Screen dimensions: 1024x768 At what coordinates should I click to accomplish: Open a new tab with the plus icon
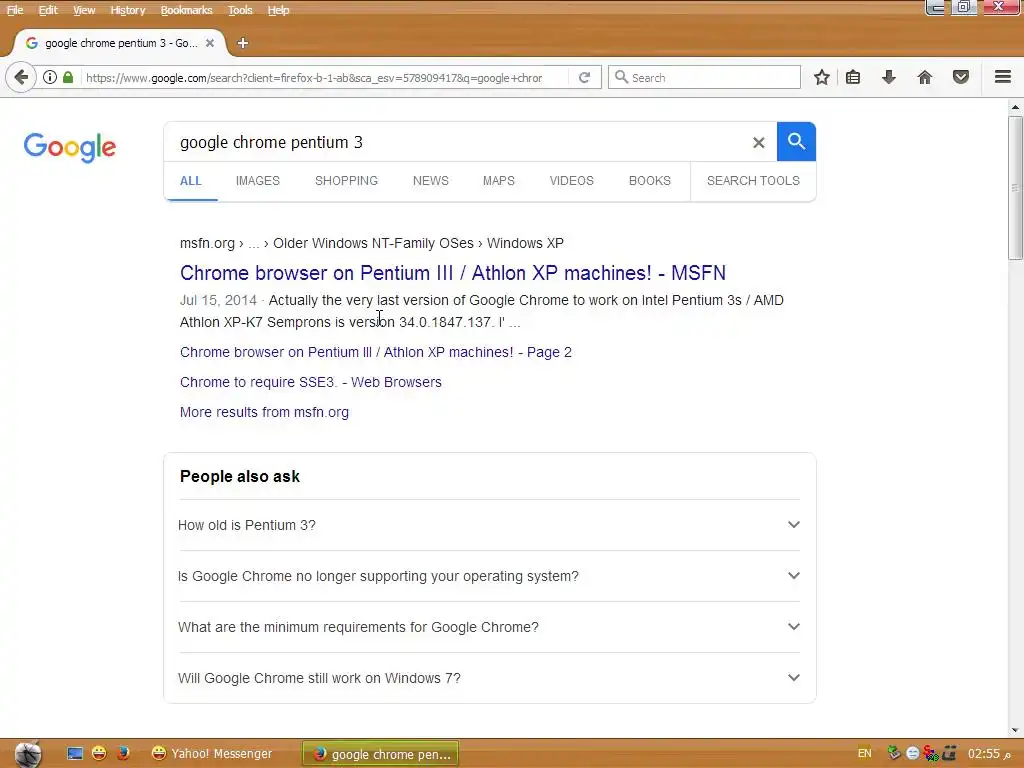tap(242, 43)
